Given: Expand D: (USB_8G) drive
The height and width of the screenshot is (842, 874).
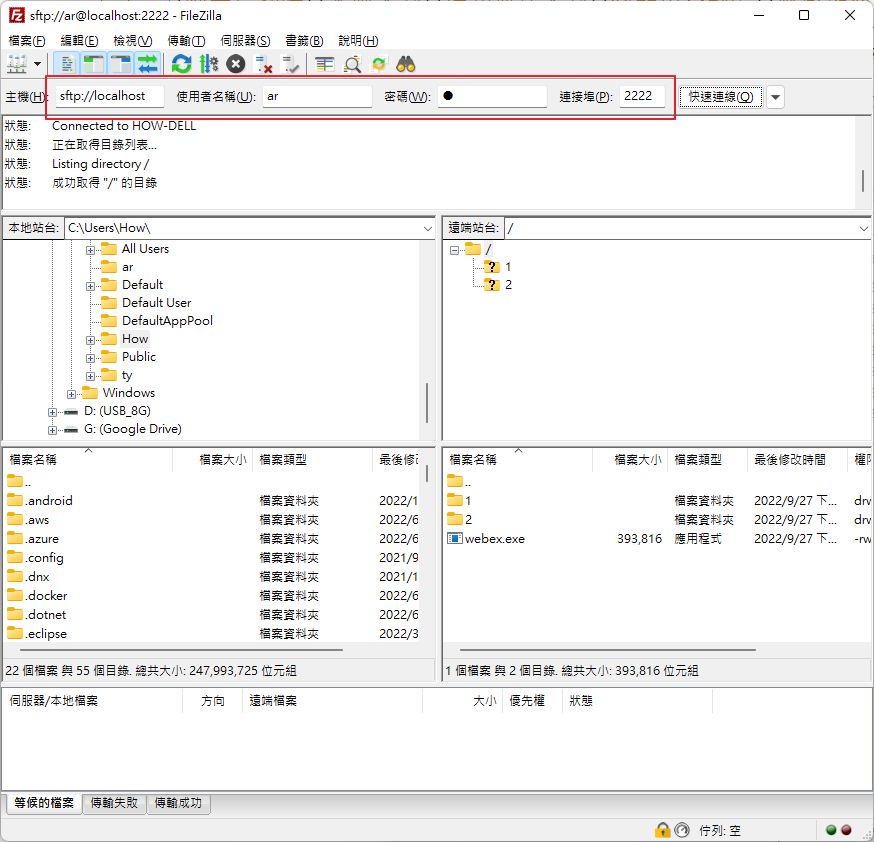Looking at the screenshot, I should tap(52, 412).
